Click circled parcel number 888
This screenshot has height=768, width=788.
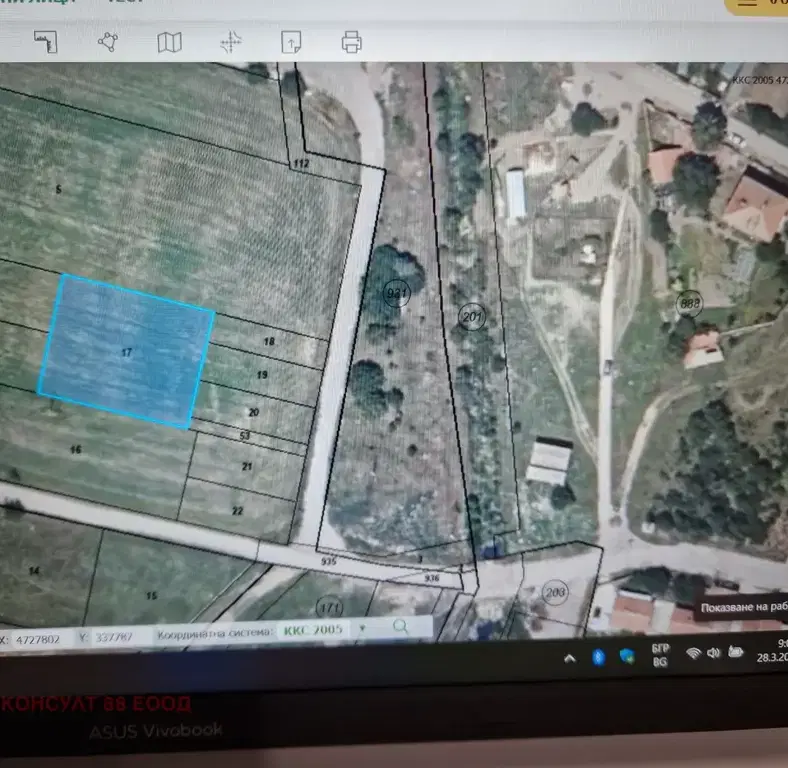point(689,304)
